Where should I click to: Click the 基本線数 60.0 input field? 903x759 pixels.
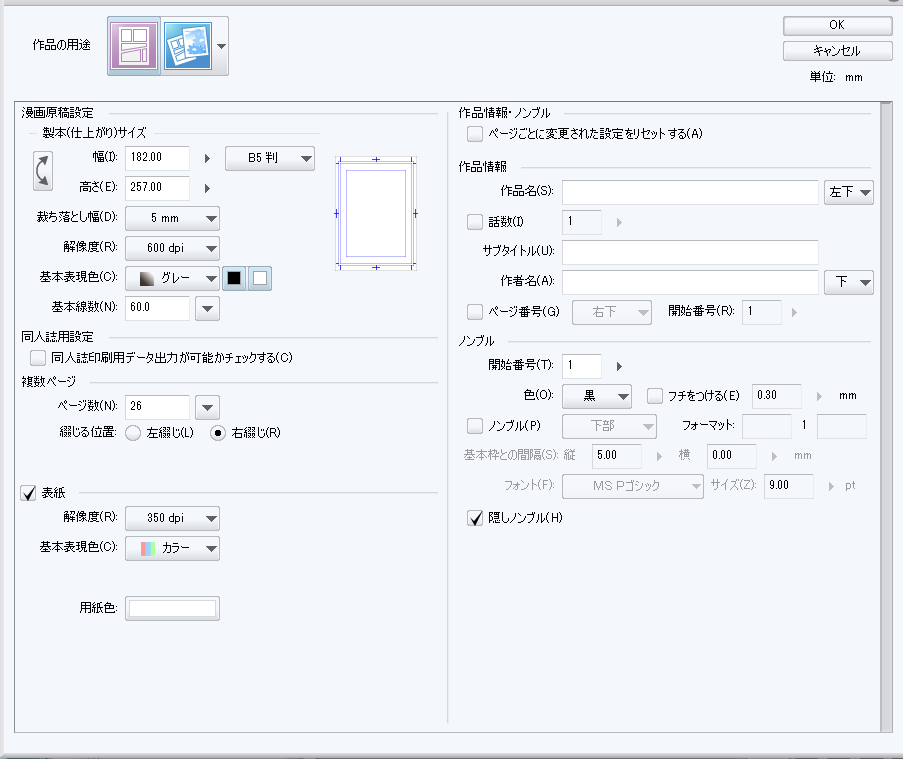coord(157,309)
